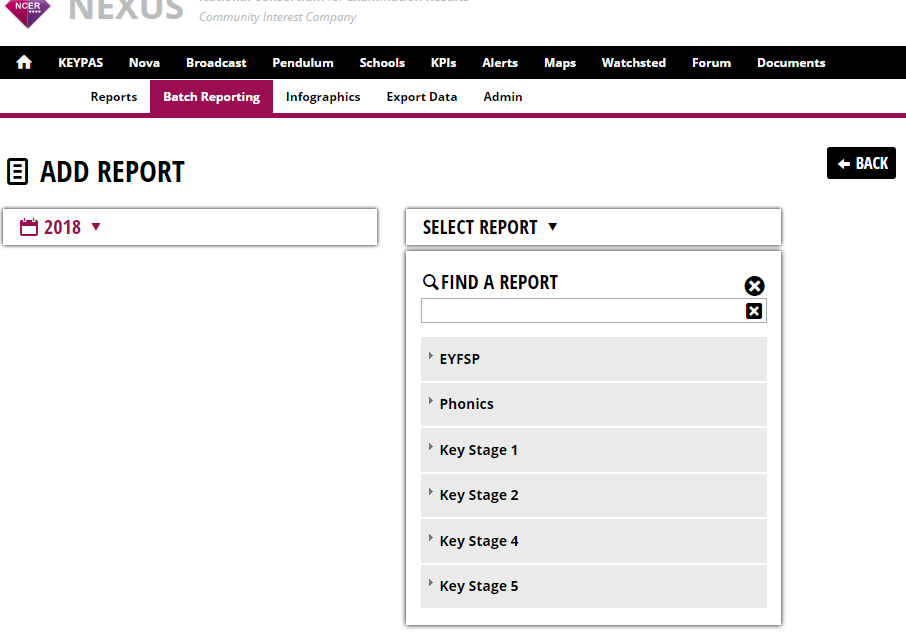906x644 pixels.
Task: Open the Broadcast menu
Action: [216, 62]
